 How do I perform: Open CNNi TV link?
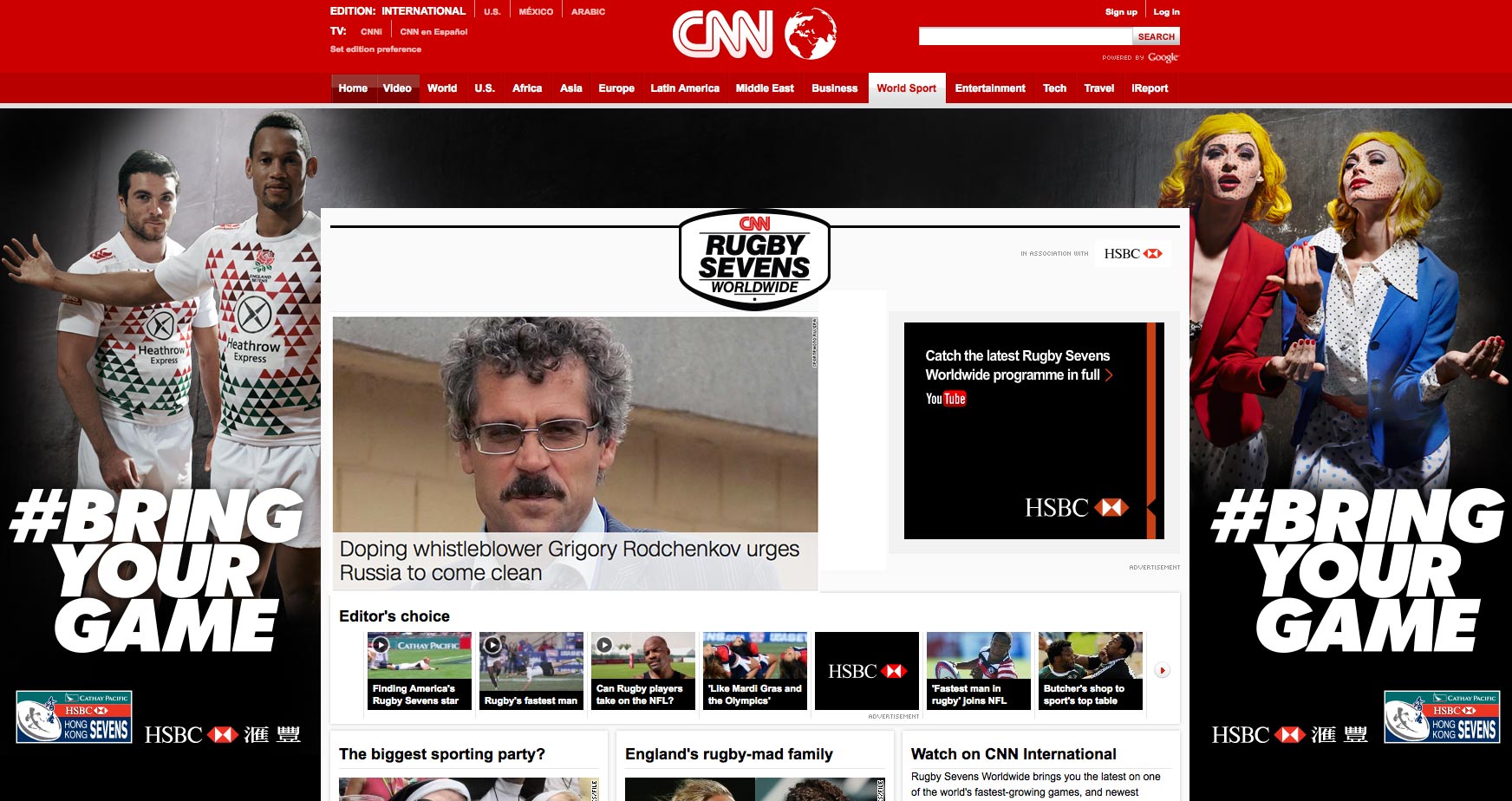point(371,32)
